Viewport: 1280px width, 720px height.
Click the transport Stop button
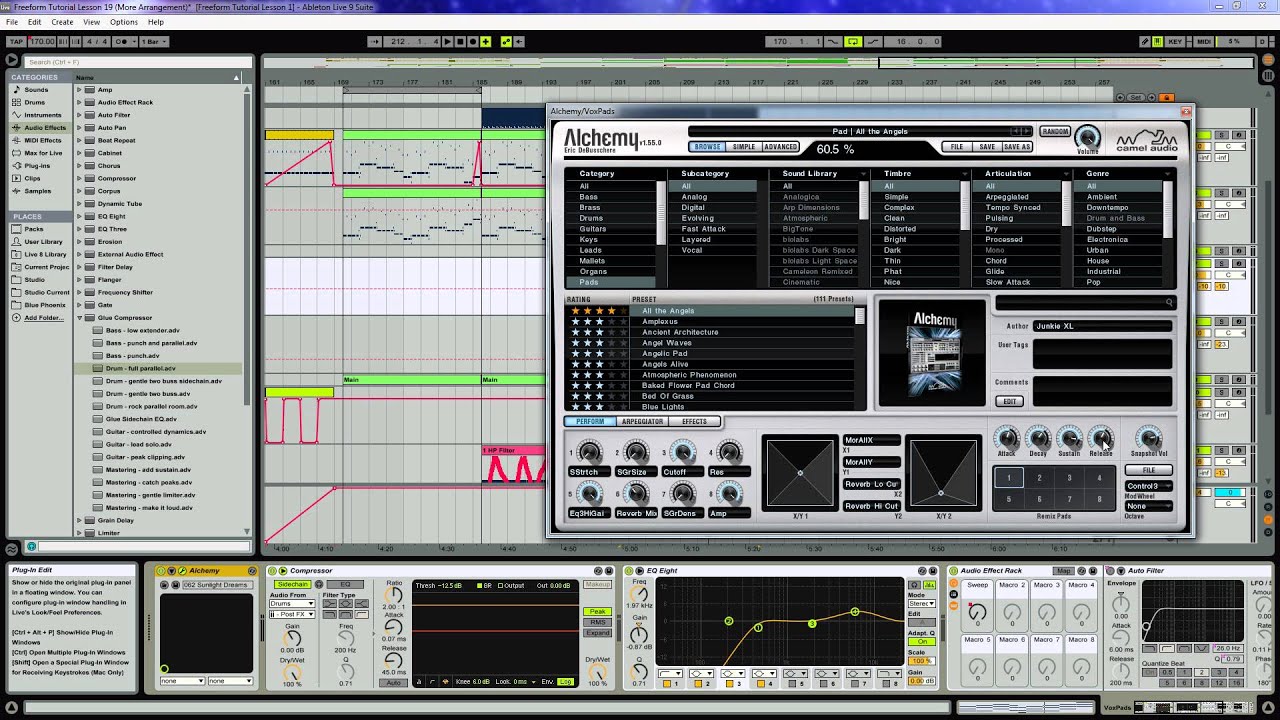(460, 41)
